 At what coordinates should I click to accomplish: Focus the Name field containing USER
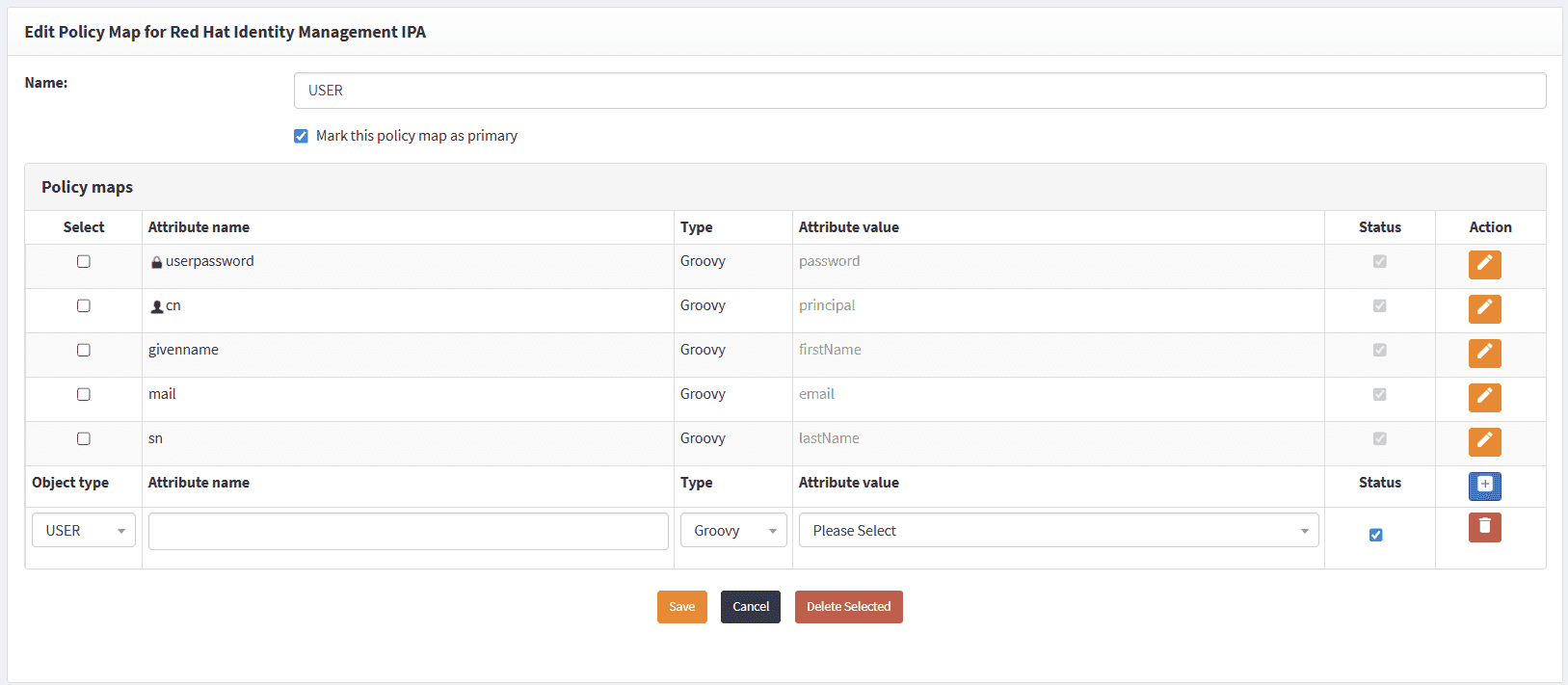[x=919, y=91]
